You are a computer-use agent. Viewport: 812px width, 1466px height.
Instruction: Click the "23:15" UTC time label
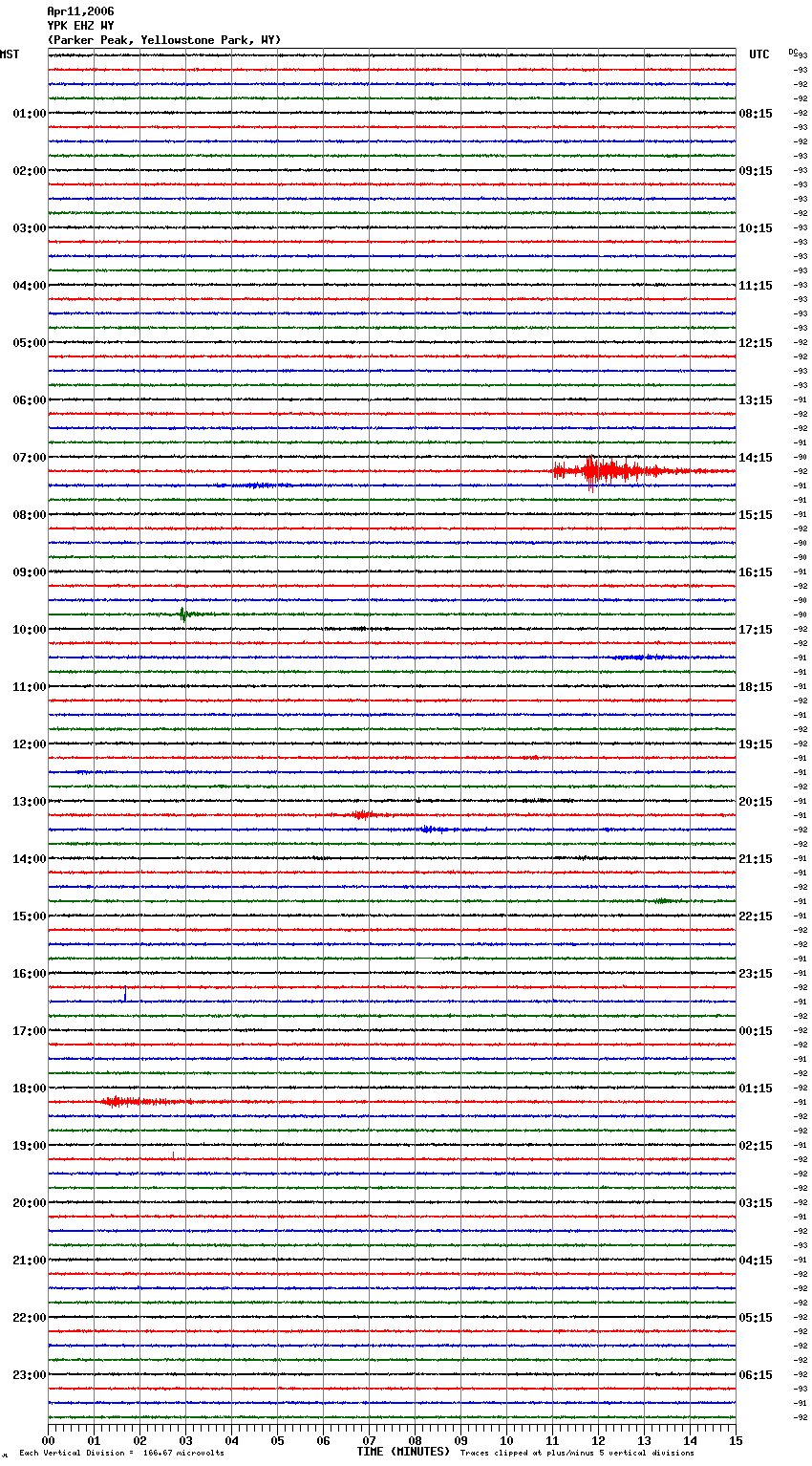756,974
